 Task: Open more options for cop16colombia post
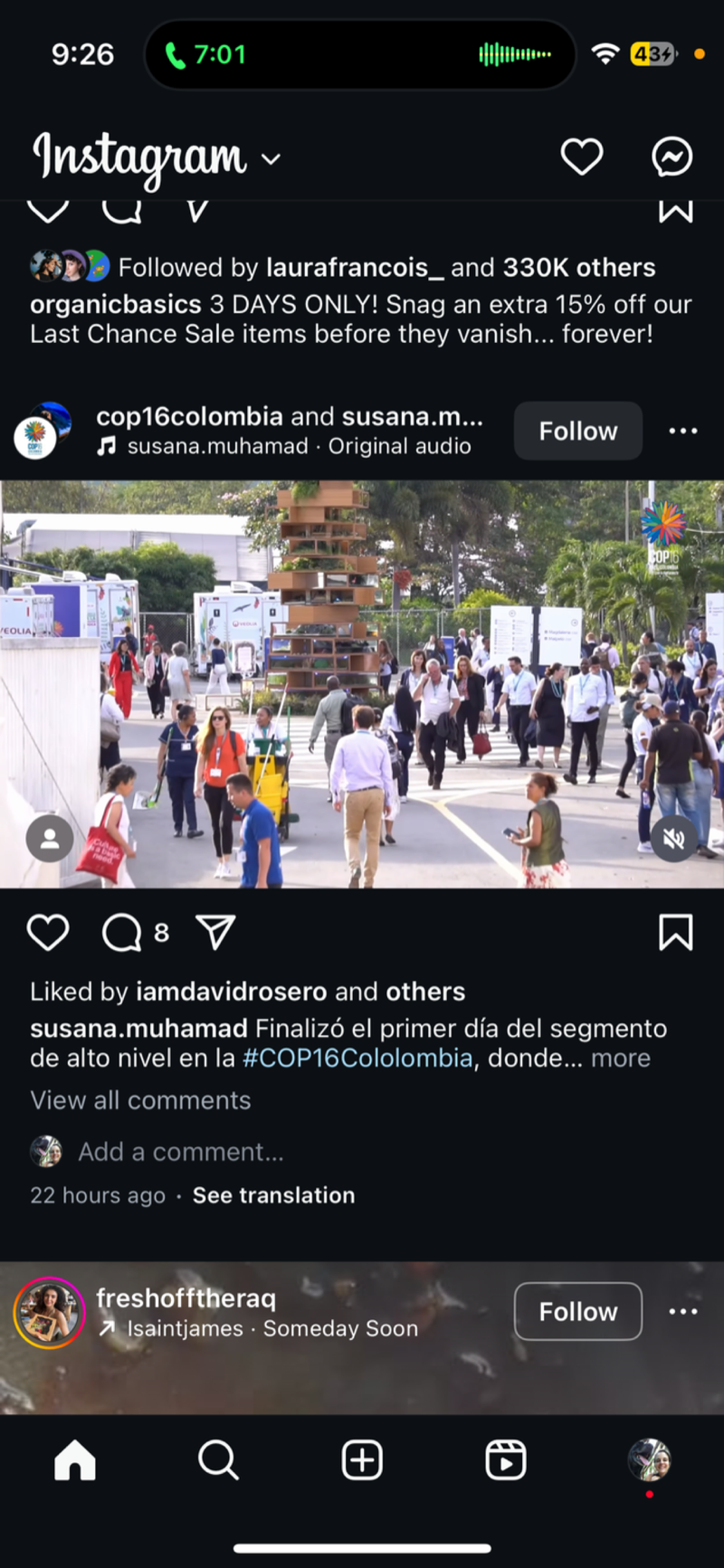point(682,431)
